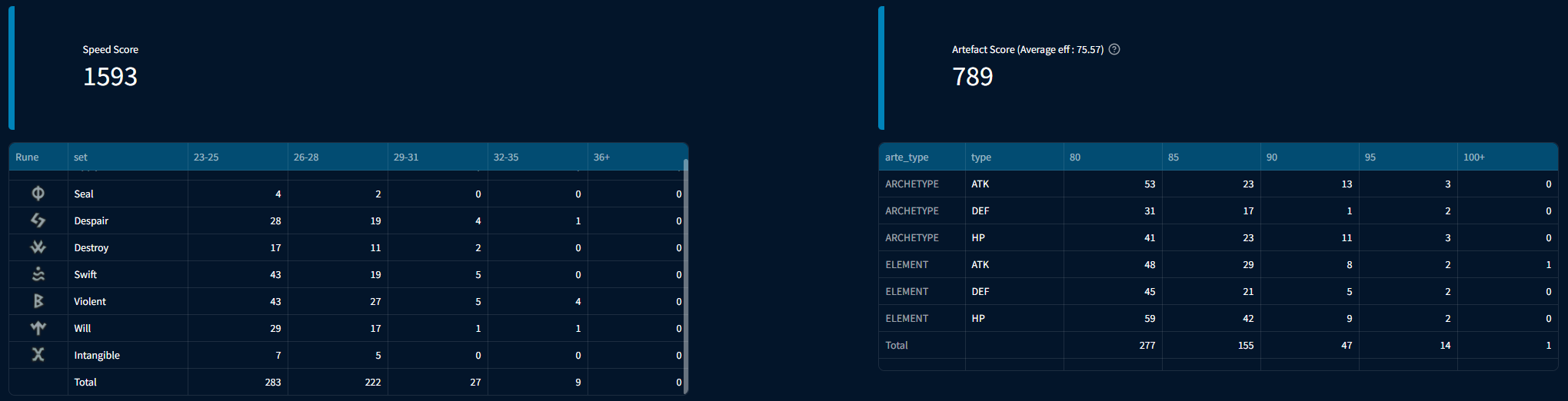Click the rune table vertical scrollbar
This screenshot has width=1568, height=401.
pos(685,277)
